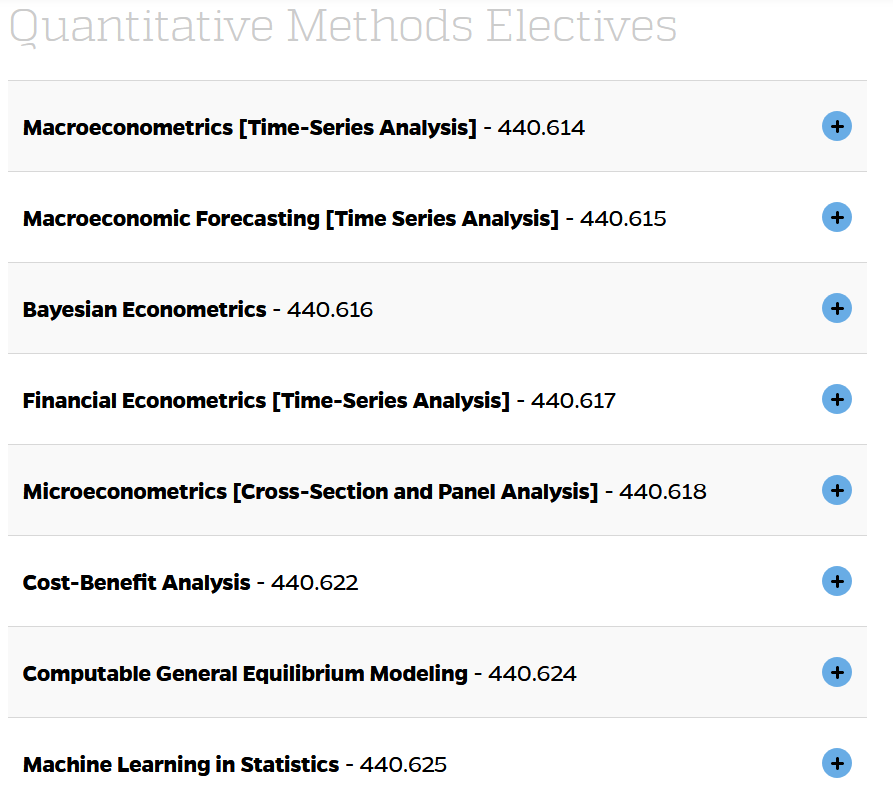Expand Microeconometrics 440.618 using plus icon
893x801 pixels.
(837, 491)
